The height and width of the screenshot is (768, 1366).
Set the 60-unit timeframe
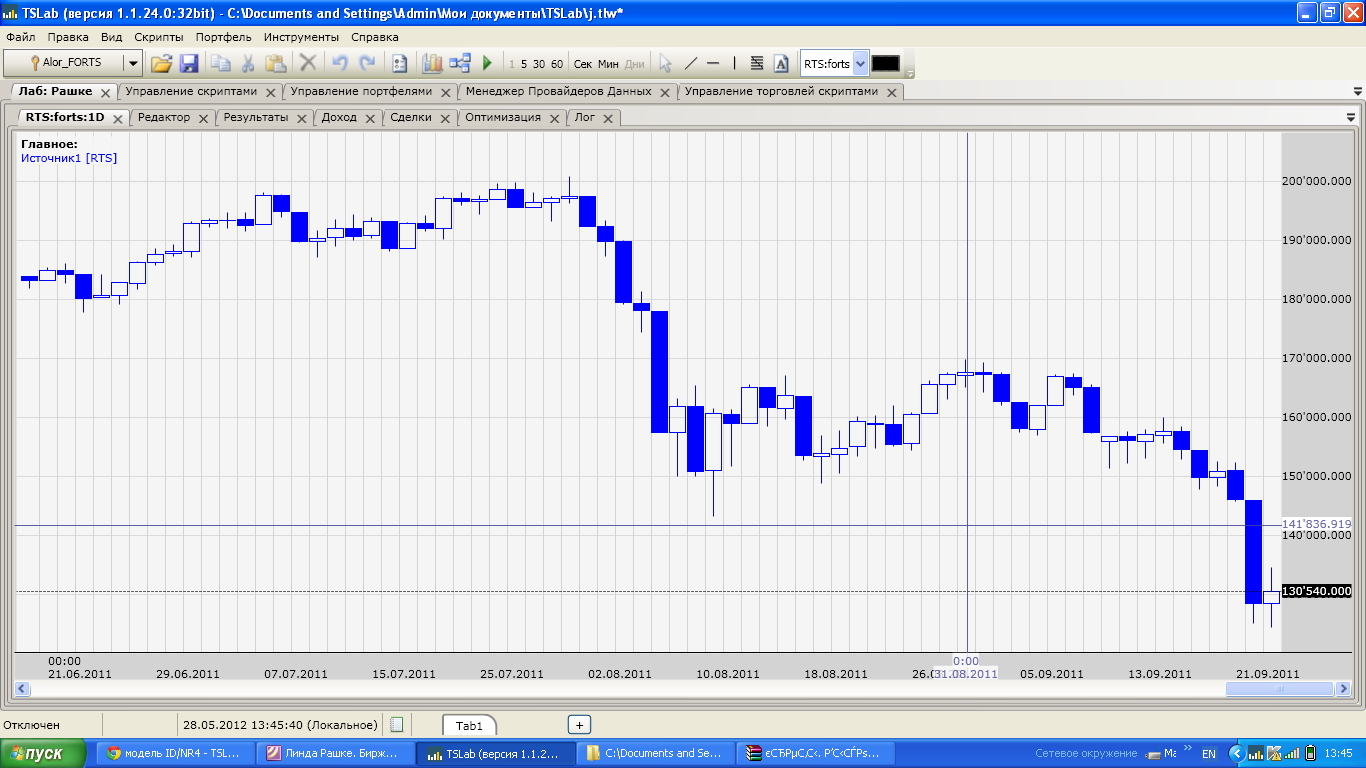pyautogui.click(x=557, y=64)
